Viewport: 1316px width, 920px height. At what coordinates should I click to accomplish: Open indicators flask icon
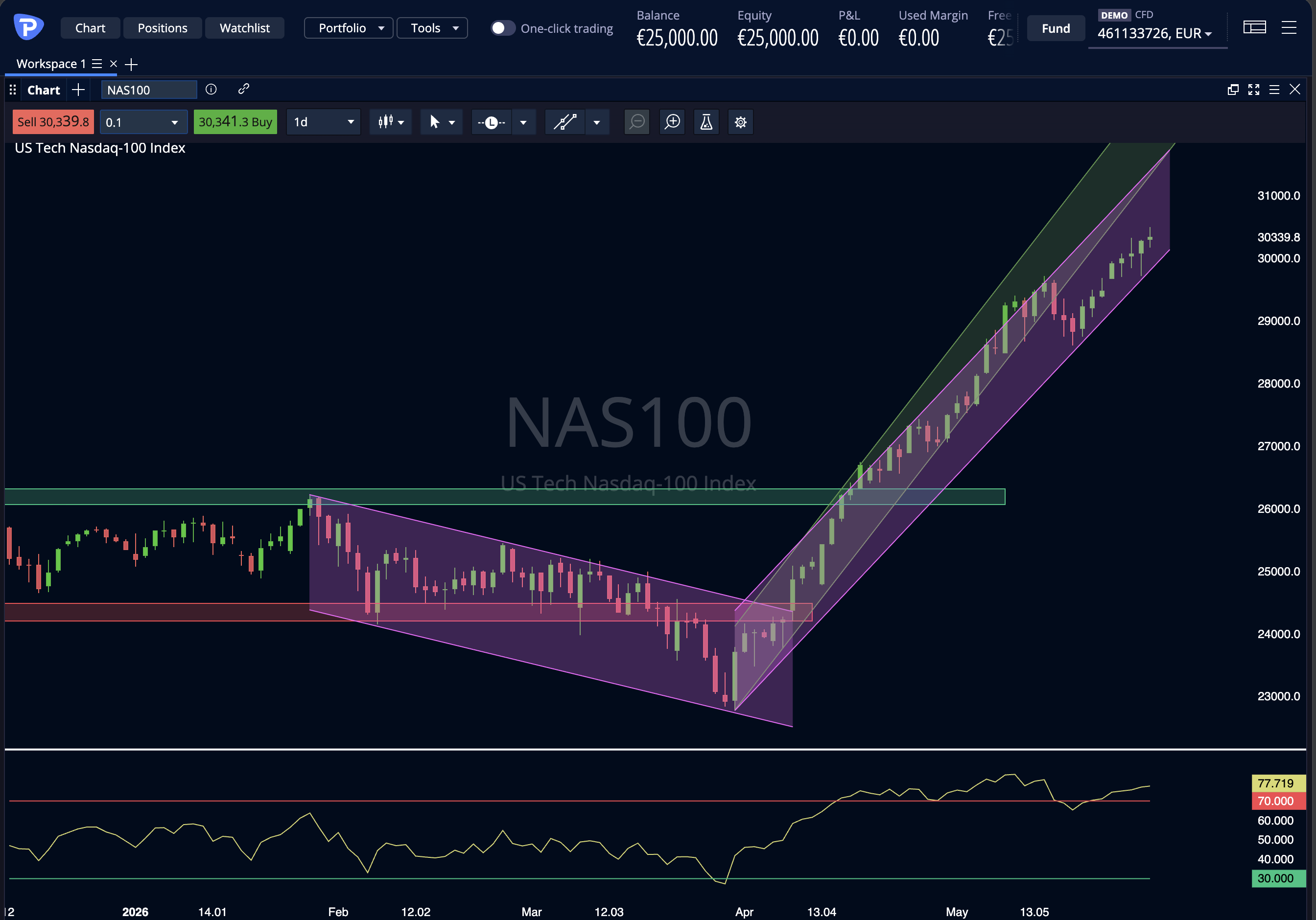(x=706, y=122)
